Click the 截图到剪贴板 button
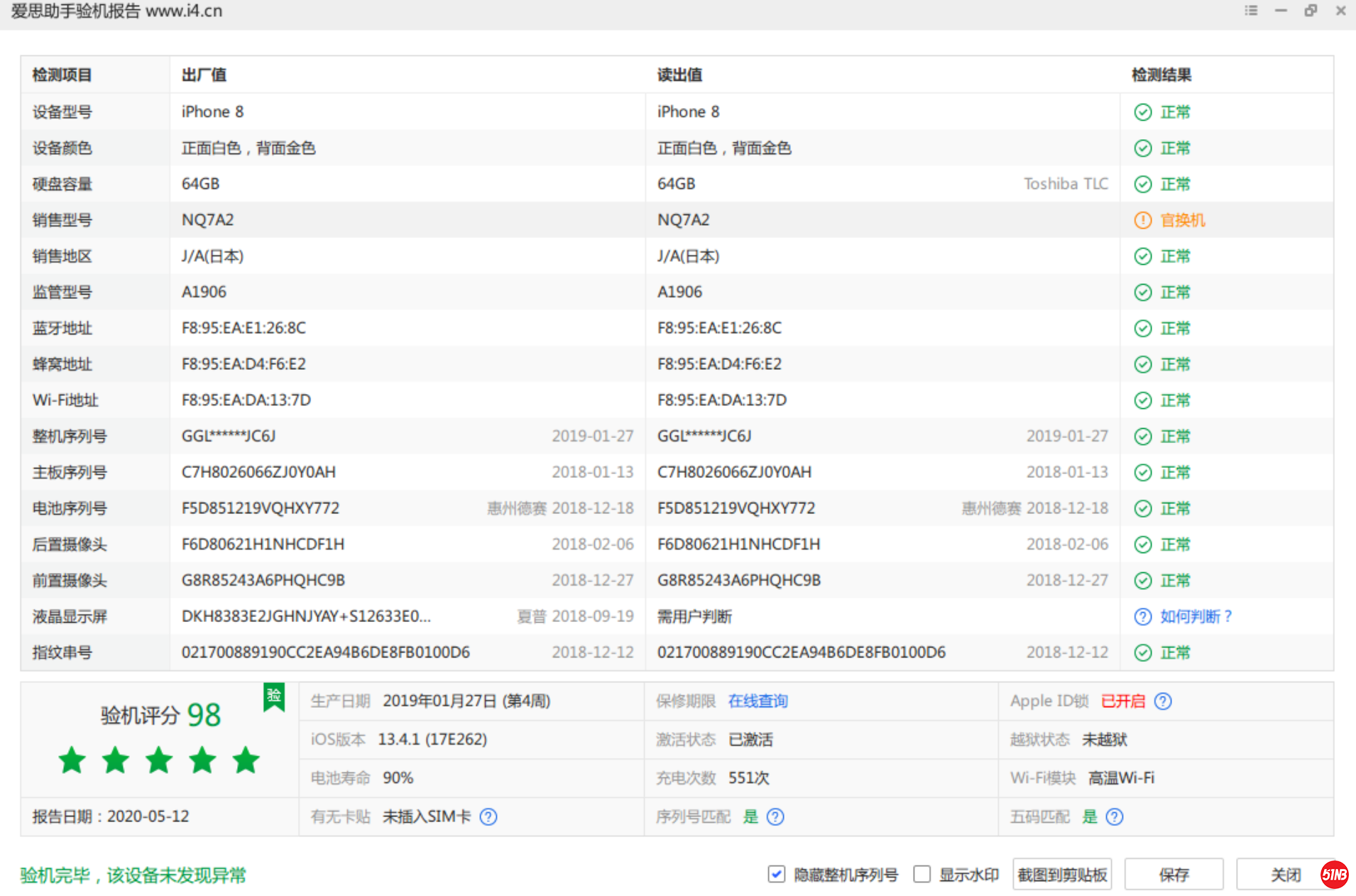 [1062, 875]
